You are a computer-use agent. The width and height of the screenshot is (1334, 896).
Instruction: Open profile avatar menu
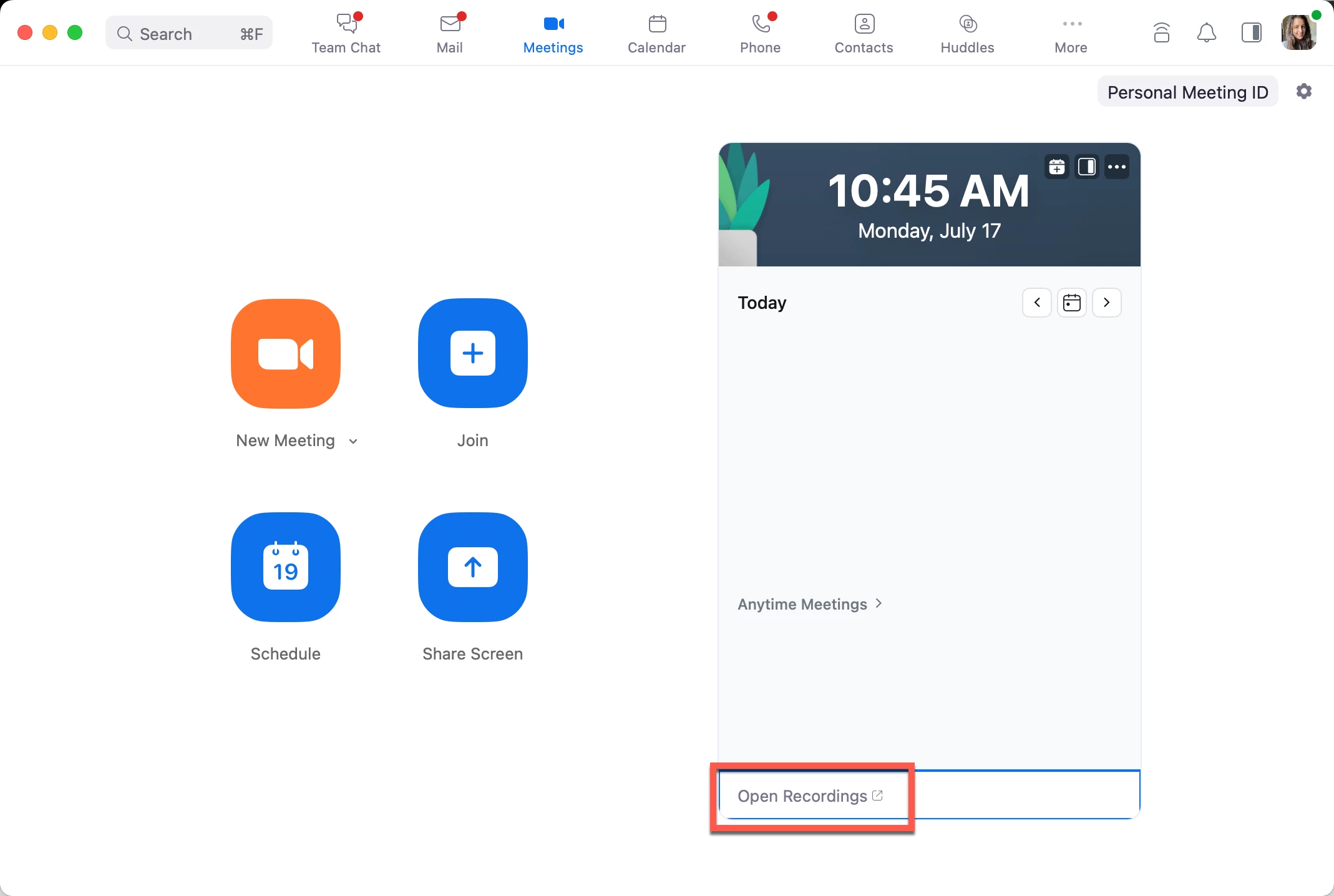pos(1298,32)
